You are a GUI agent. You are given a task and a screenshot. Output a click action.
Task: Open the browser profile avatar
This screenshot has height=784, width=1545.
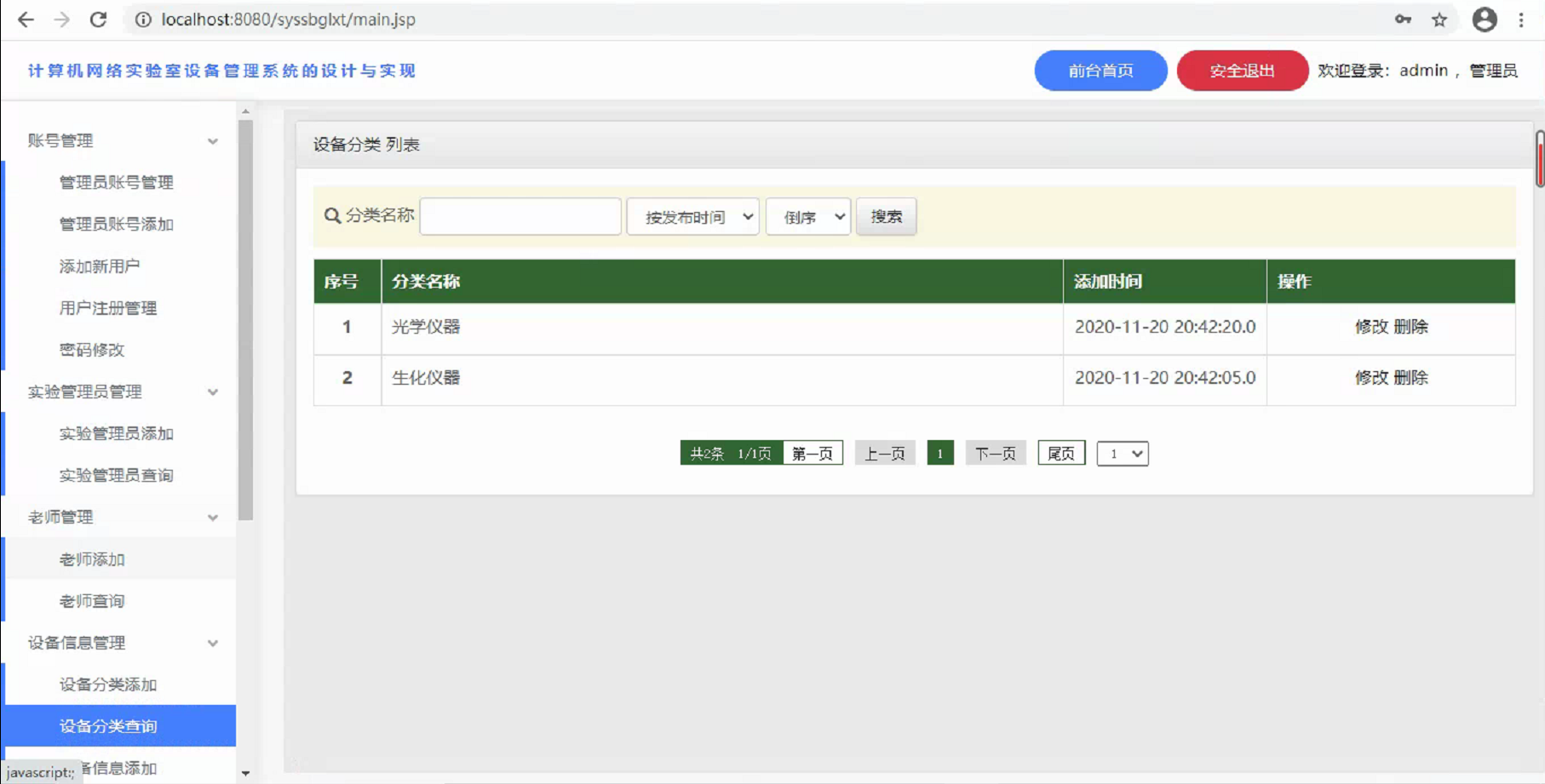point(1485,20)
